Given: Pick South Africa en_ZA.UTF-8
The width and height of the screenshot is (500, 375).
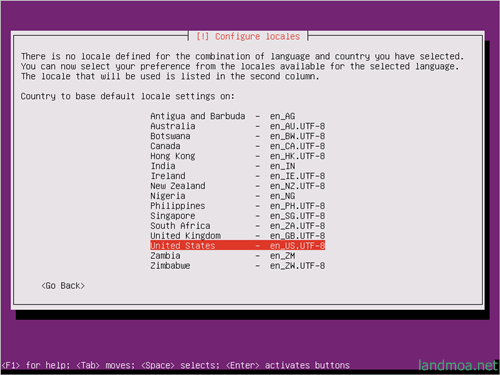Looking at the screenshot, I should tap(237, 226).
